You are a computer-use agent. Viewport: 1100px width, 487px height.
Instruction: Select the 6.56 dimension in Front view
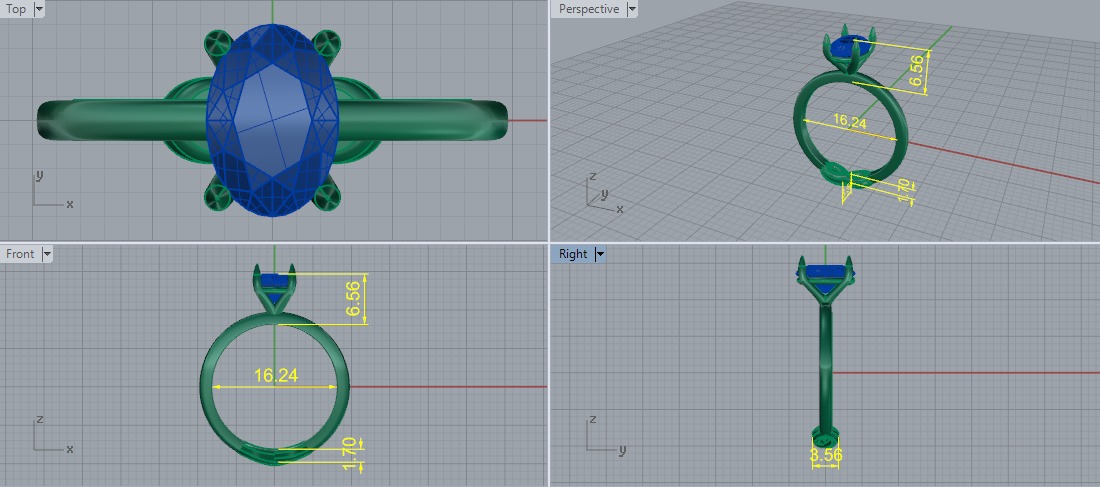(354, 298)
